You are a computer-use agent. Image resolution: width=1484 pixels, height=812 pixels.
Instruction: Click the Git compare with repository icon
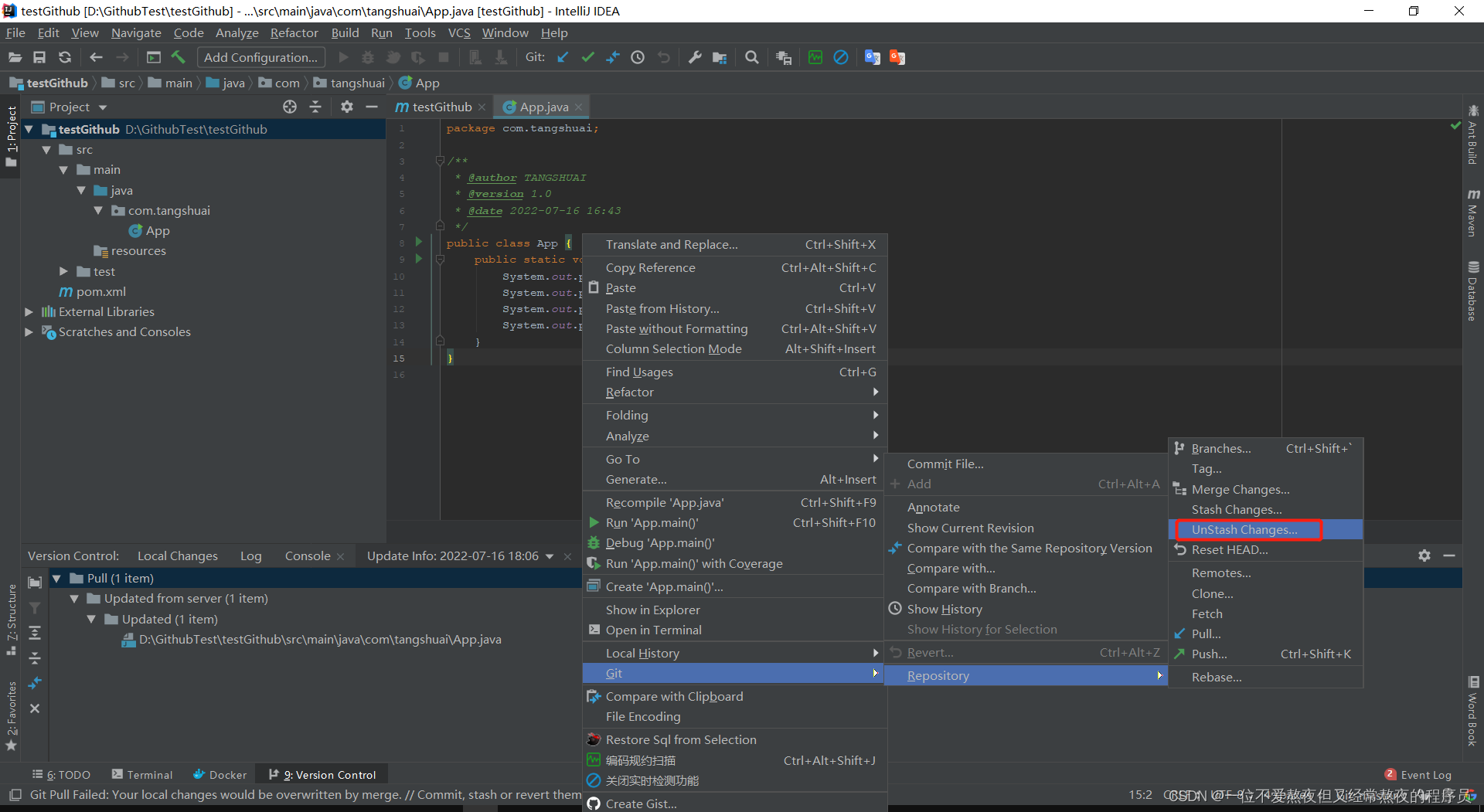pos(612,57)
